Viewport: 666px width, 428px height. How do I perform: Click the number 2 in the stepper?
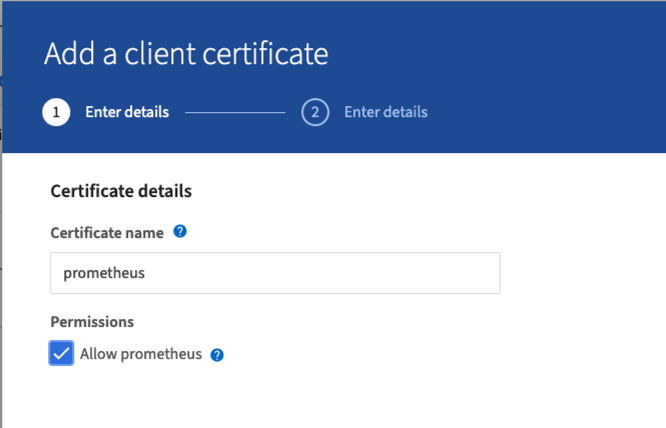[x=315, y=112]
